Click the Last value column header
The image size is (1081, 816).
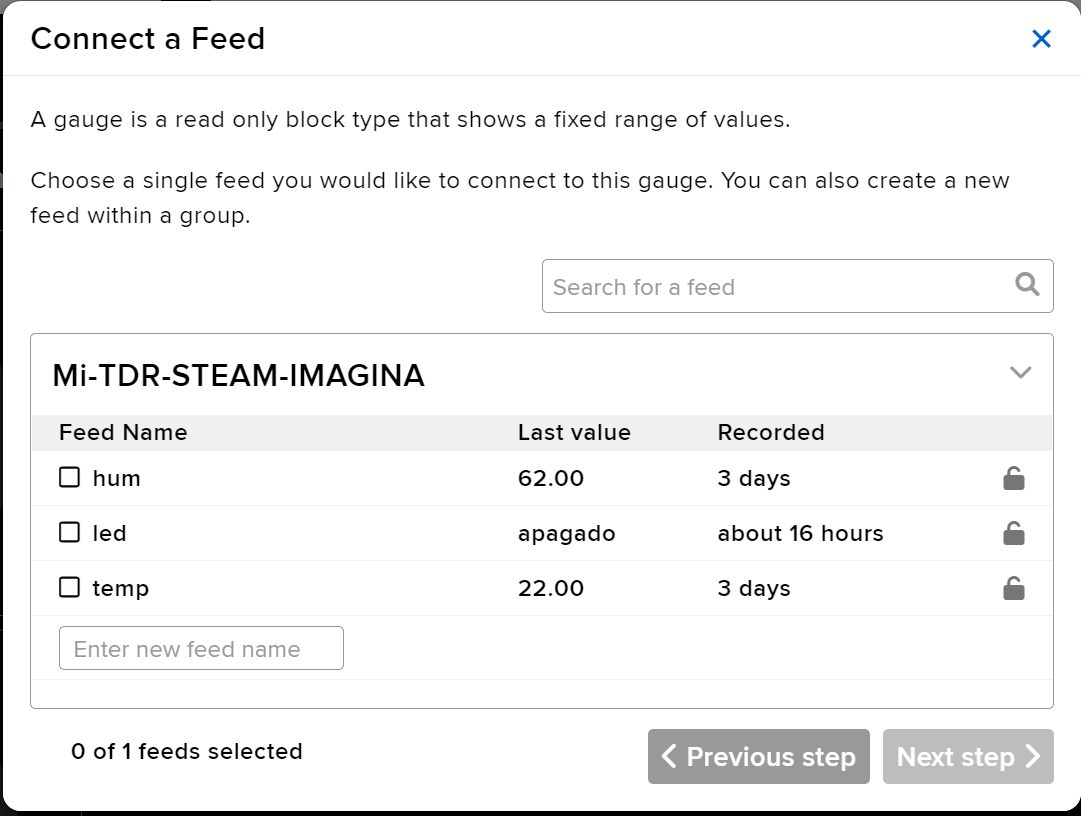click(574, 432)
